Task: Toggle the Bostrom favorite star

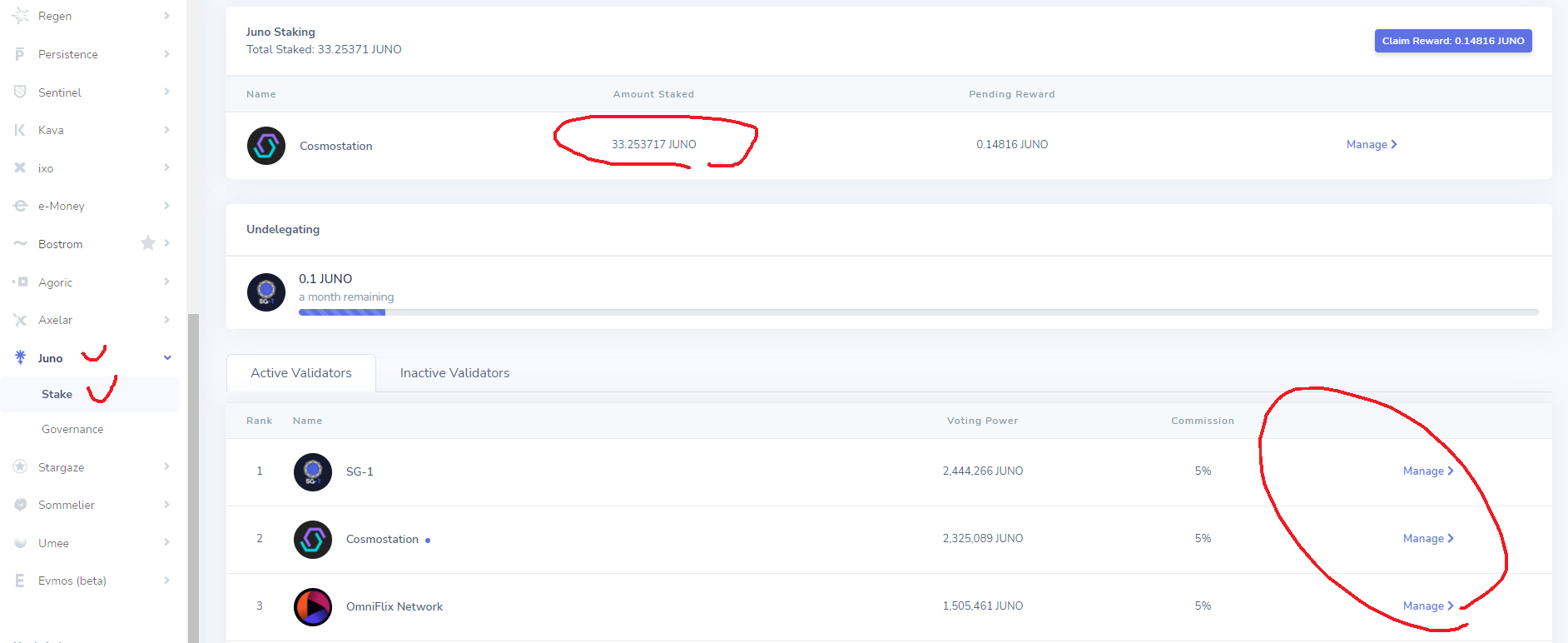Action: (148, 243)
